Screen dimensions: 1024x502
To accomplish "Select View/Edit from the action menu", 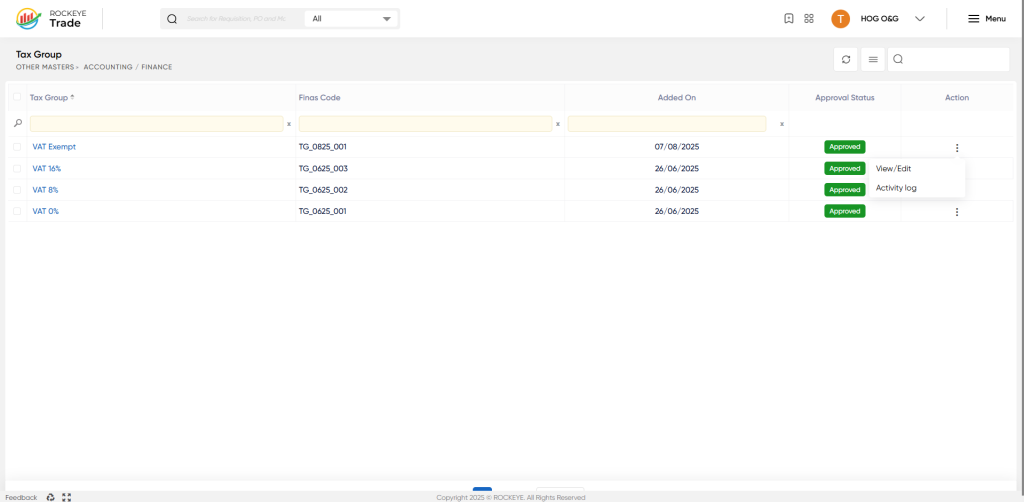I will tap(893, 168).
